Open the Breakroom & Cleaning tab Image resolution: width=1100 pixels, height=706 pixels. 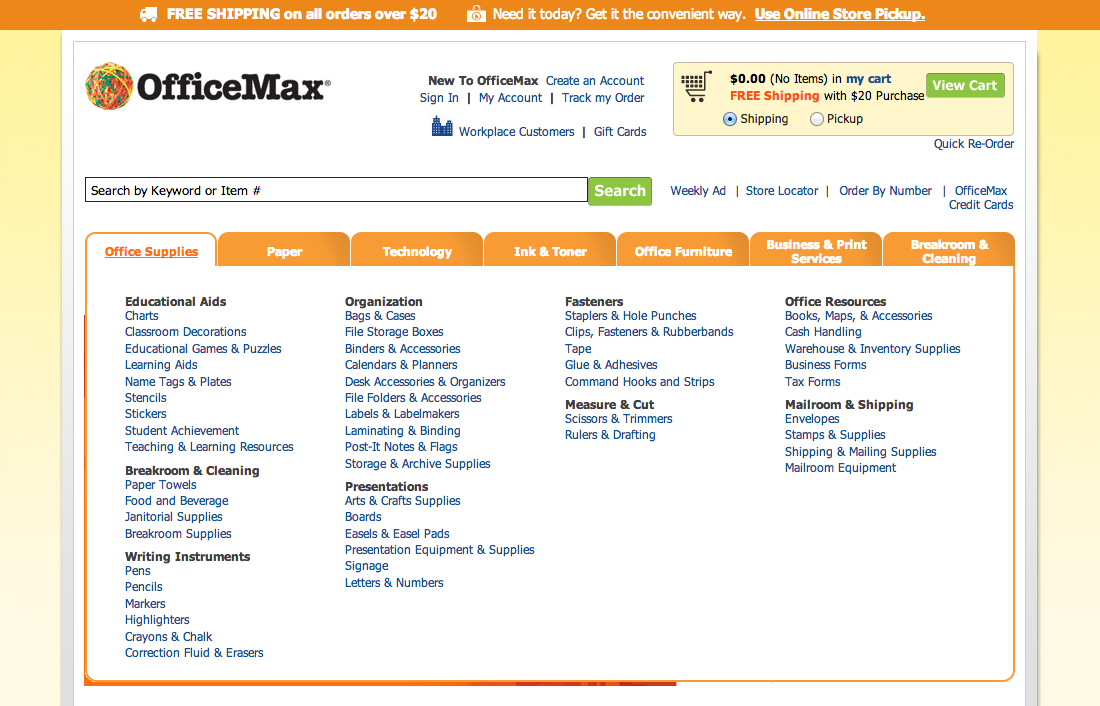[948, 249]
